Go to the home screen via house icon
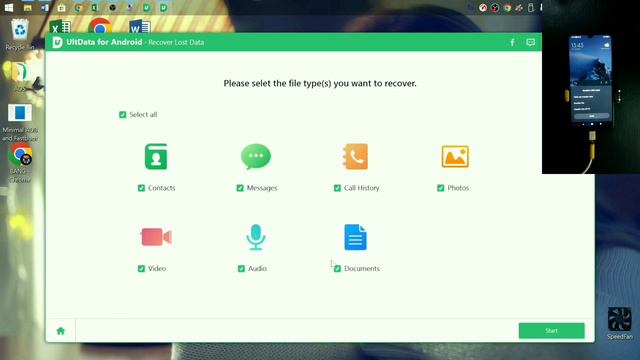The height and width of the screenshot is (360, 640). tap(61, 331)
